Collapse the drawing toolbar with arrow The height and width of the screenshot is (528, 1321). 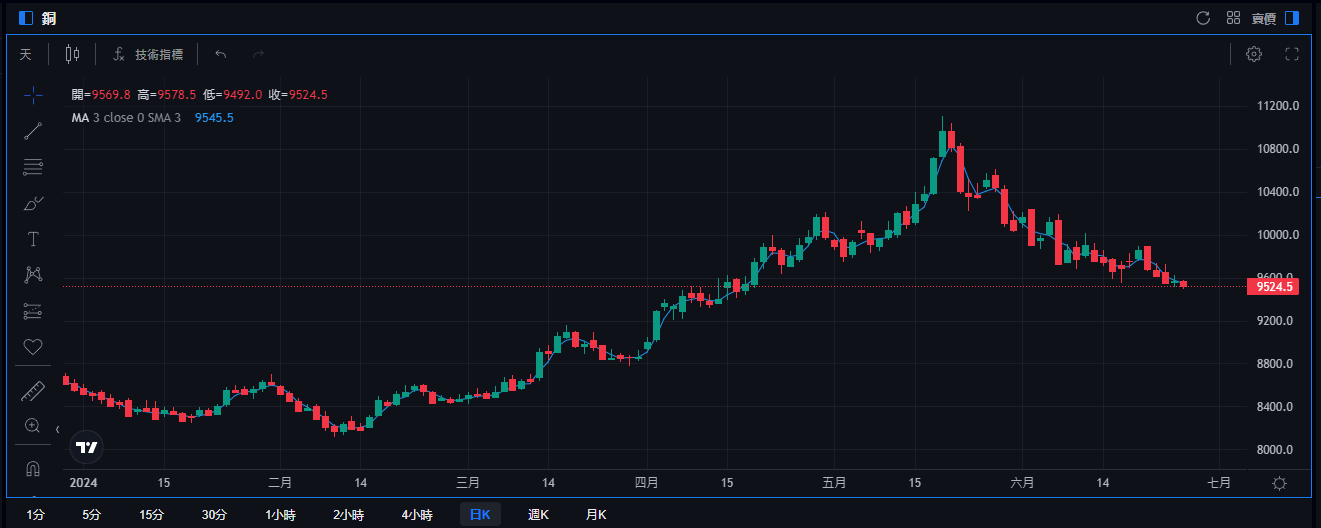click(57, 429)
